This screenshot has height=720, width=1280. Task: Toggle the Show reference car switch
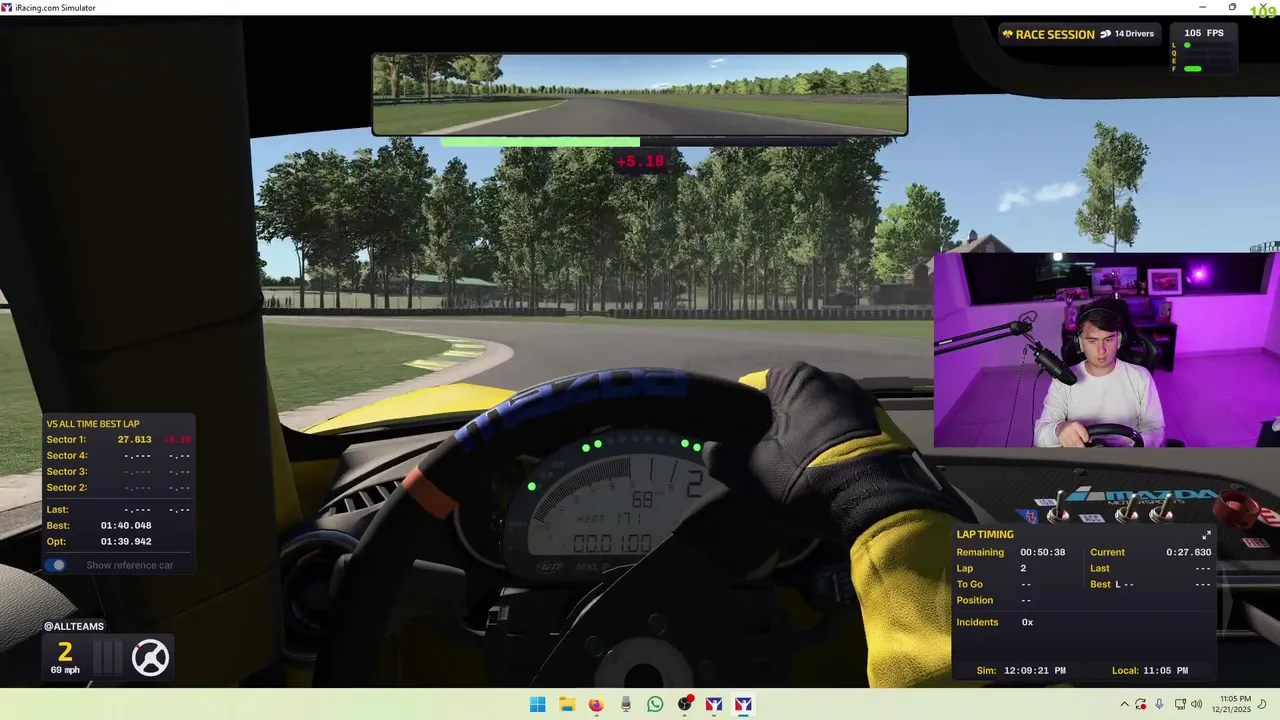pos(56,565)
